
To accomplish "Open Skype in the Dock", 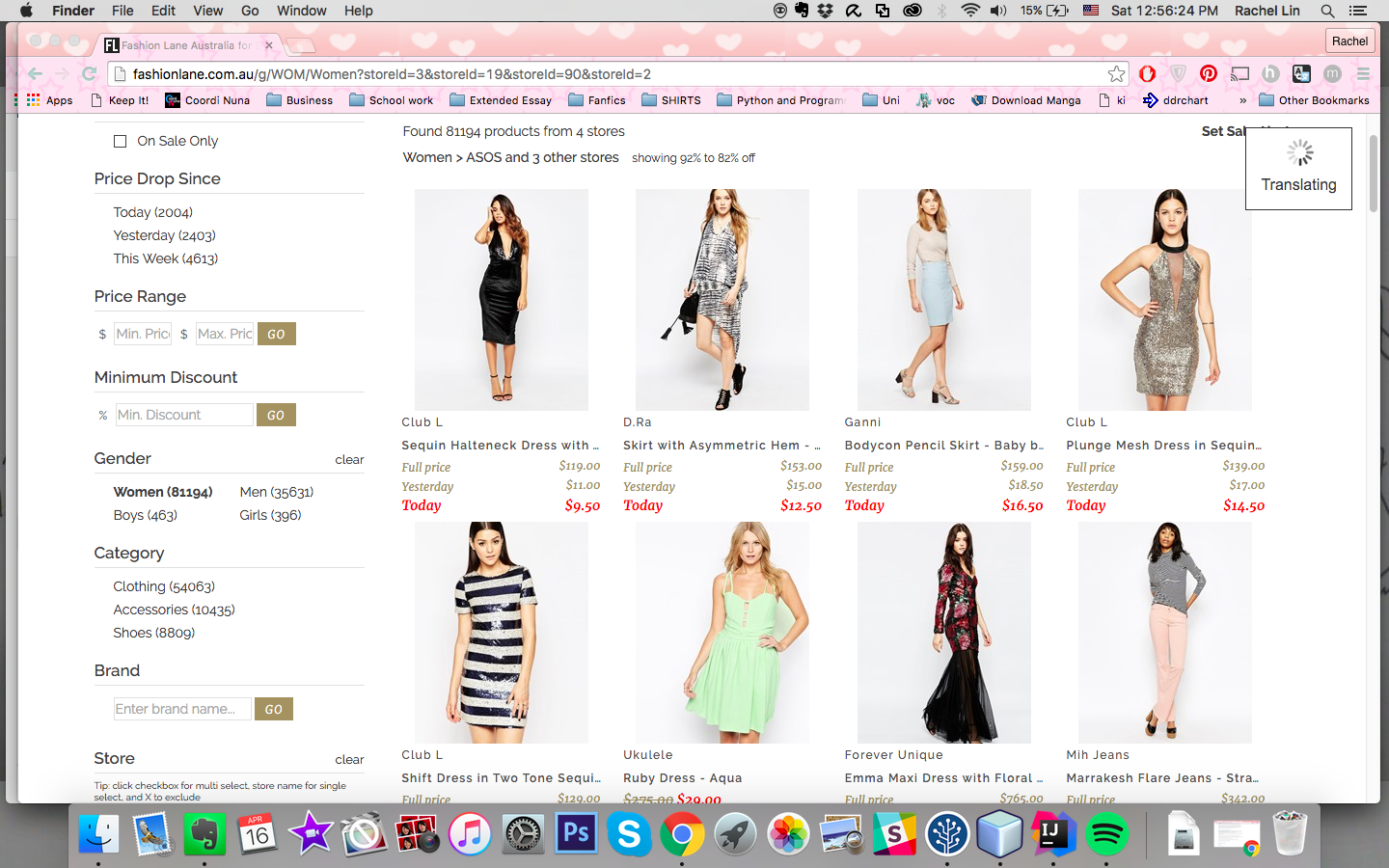I will pos(629,833).
